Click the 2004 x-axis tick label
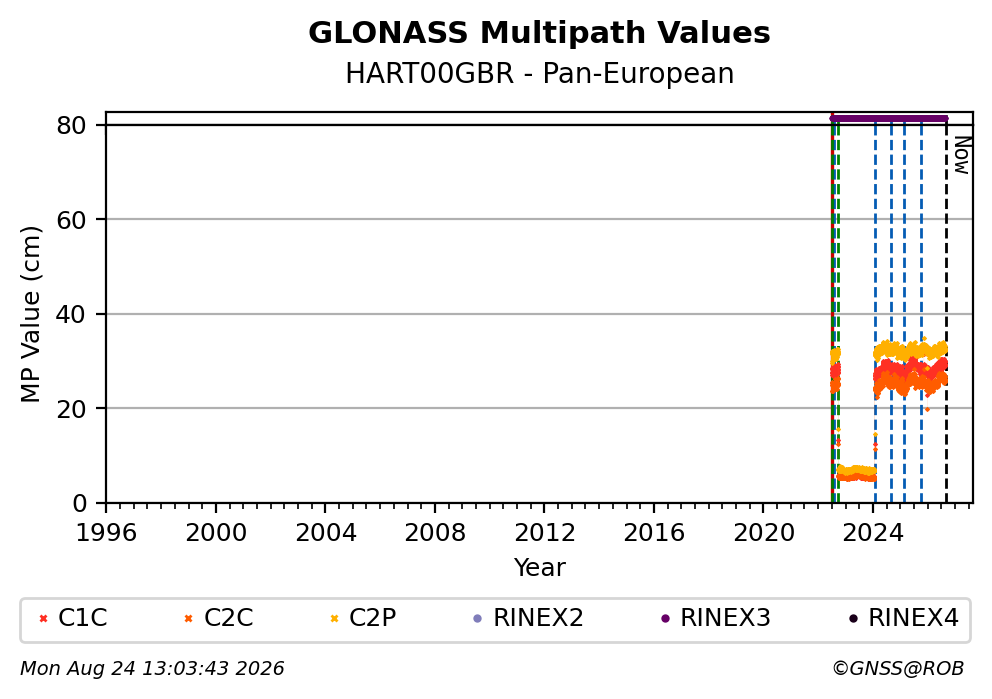This screenshot has height=699, width=992. (x=325, y=533)
